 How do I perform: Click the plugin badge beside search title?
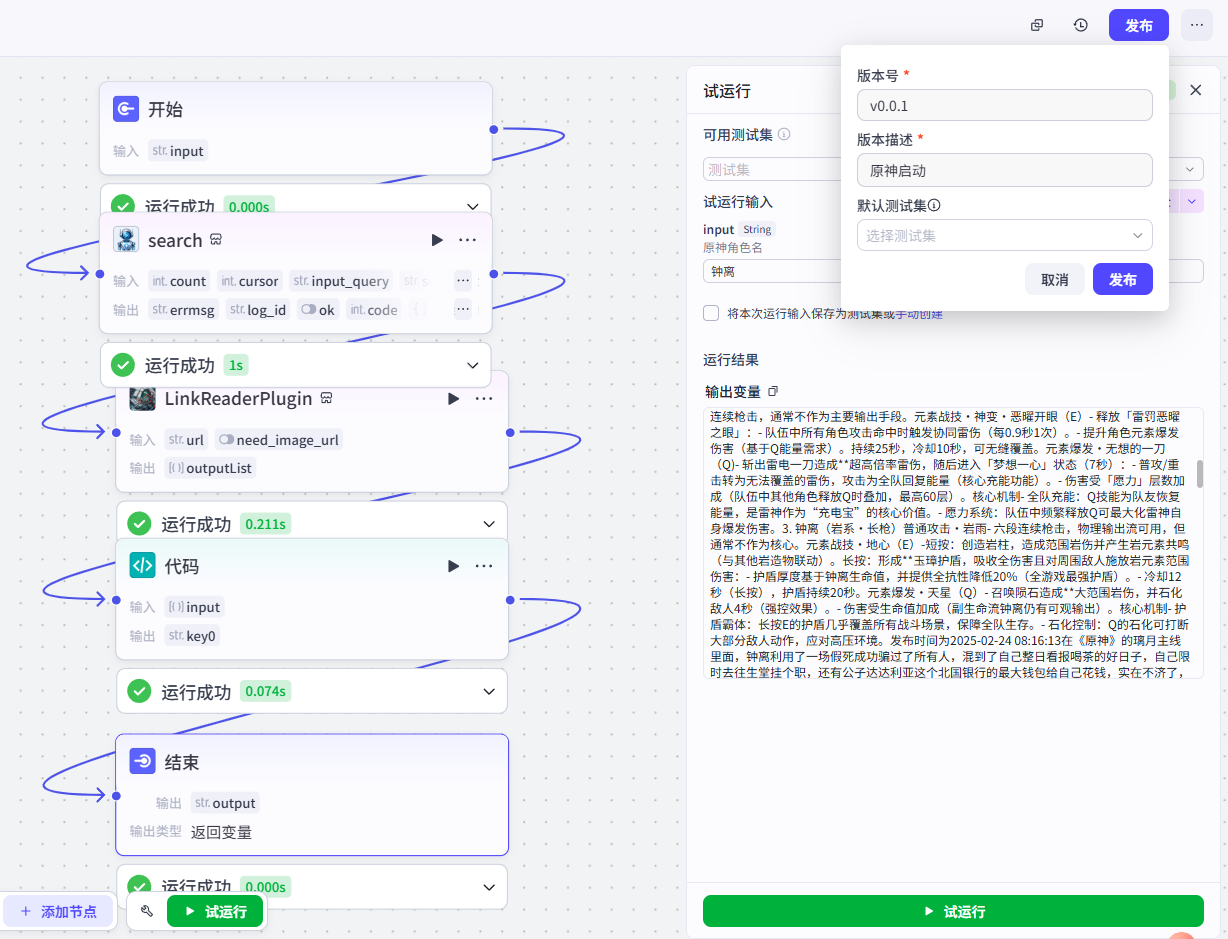pyautogui.click(x=215, y=240)
